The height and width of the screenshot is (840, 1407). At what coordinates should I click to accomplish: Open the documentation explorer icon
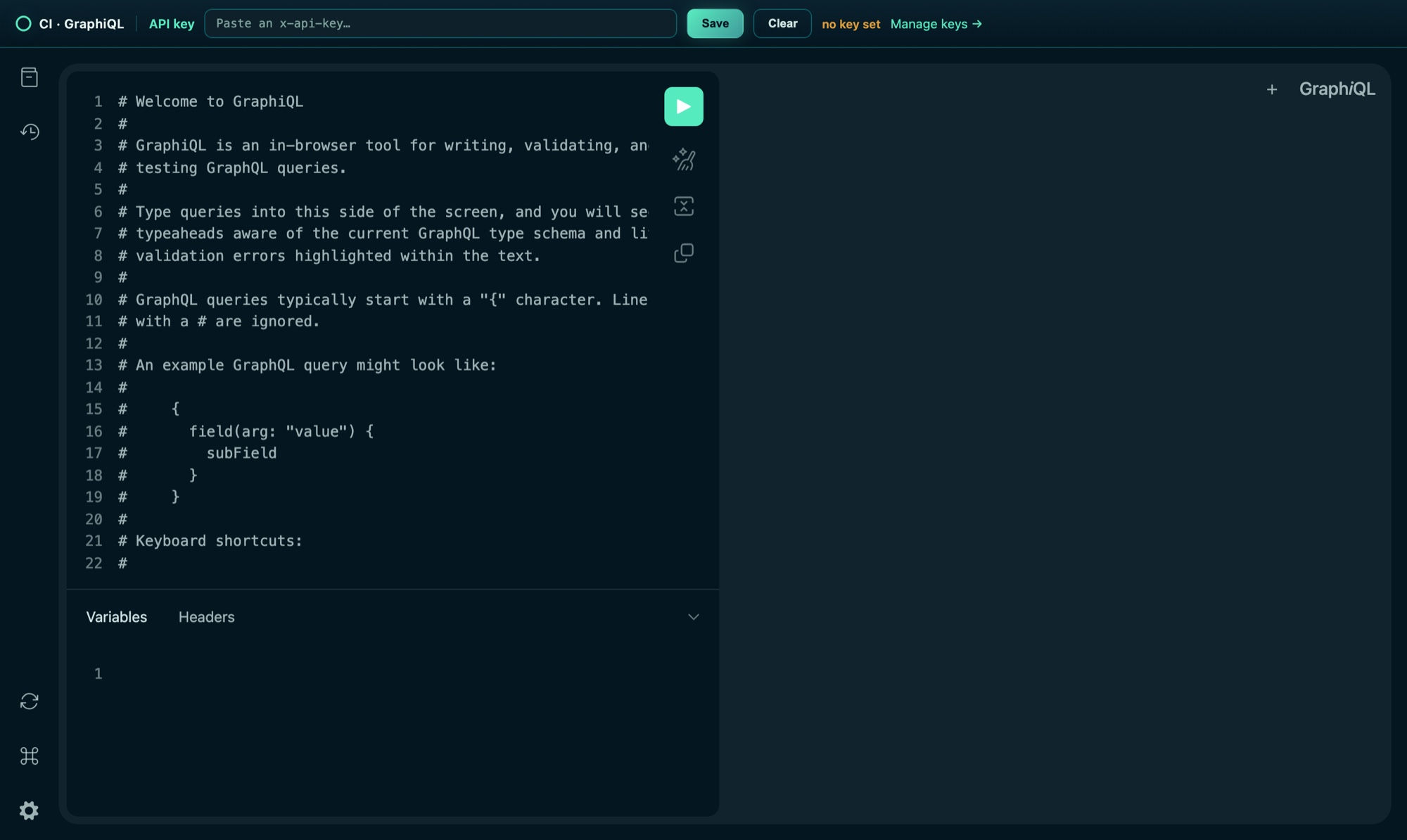29,77
